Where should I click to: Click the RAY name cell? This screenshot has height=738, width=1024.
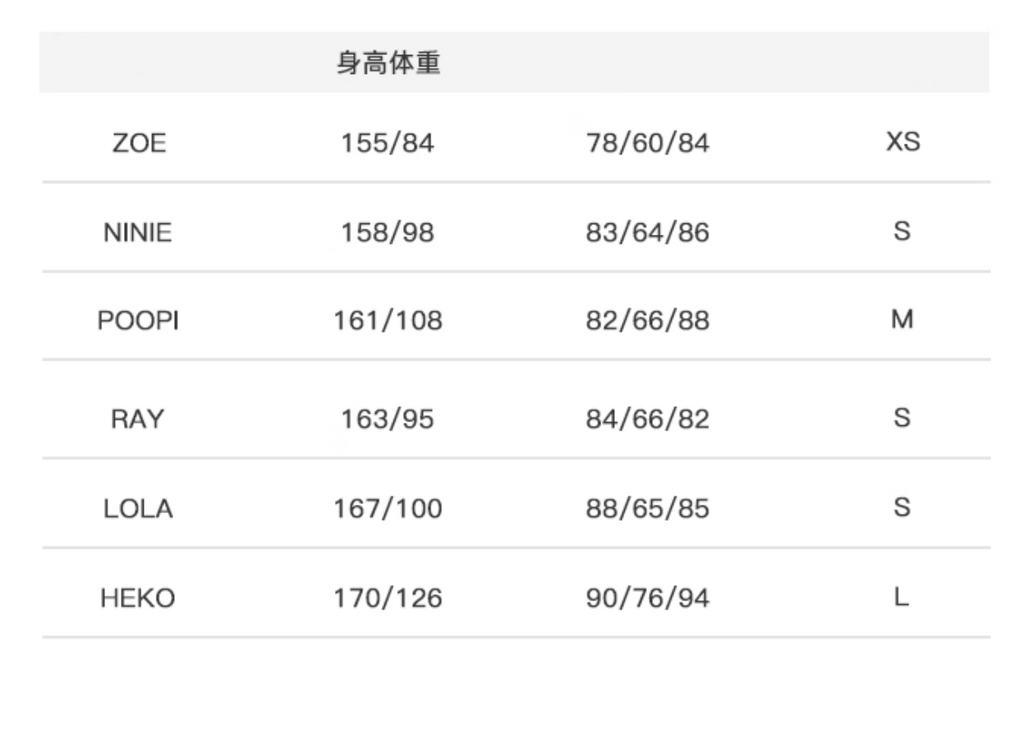pos(137,419)
